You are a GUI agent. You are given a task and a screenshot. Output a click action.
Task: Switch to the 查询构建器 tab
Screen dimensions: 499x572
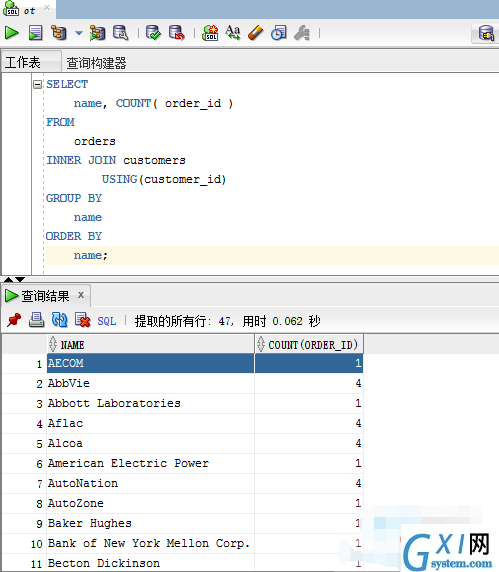(x=96, y=63)
